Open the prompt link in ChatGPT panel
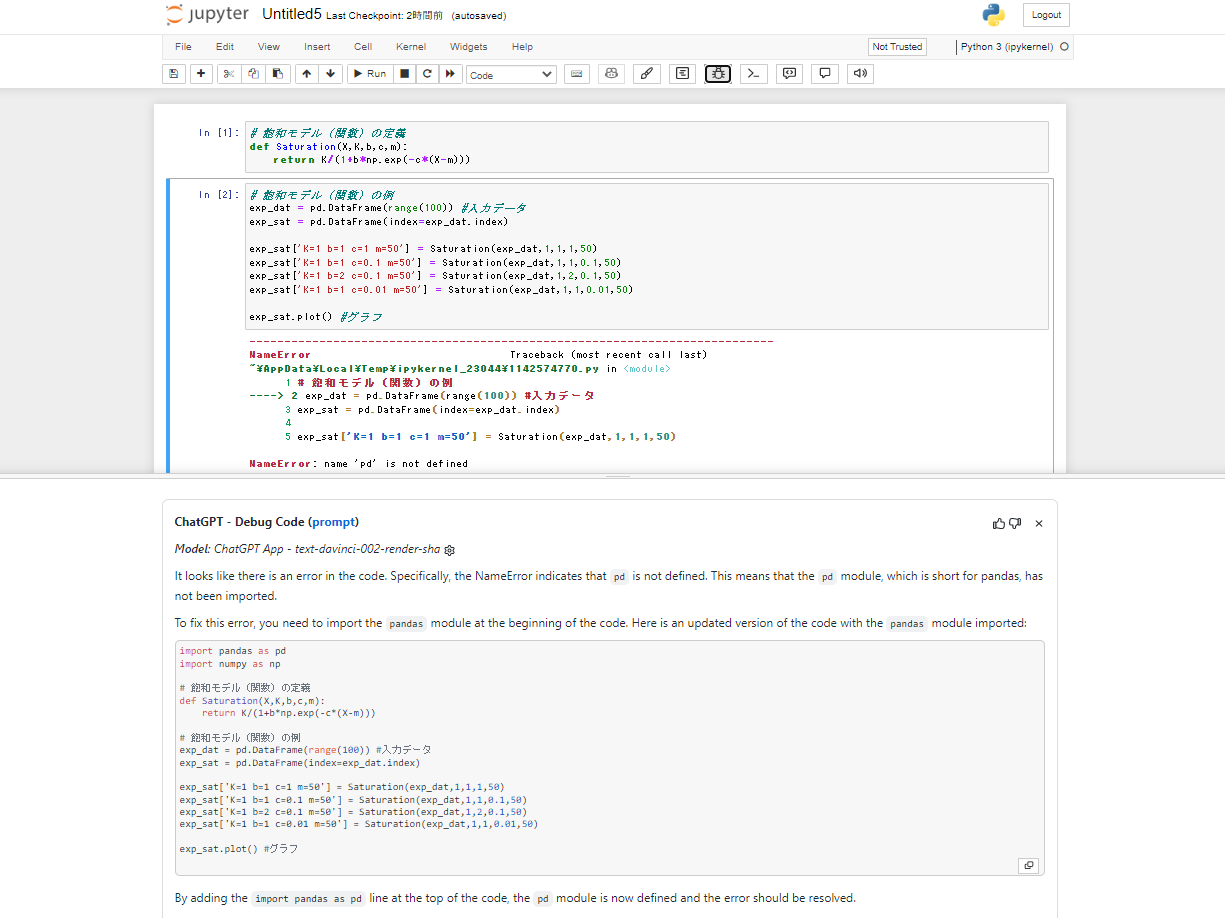The width and height of the screenshot is (1225, 918). pos(334,522)
